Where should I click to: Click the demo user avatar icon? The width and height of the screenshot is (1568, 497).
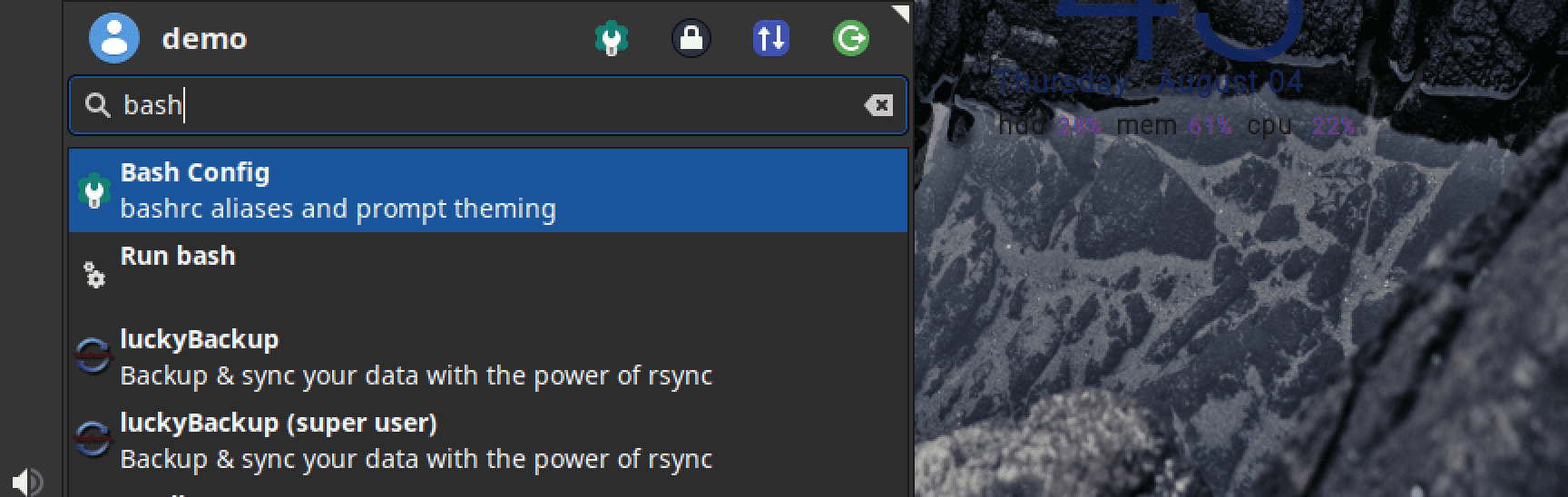coord(113,38)
